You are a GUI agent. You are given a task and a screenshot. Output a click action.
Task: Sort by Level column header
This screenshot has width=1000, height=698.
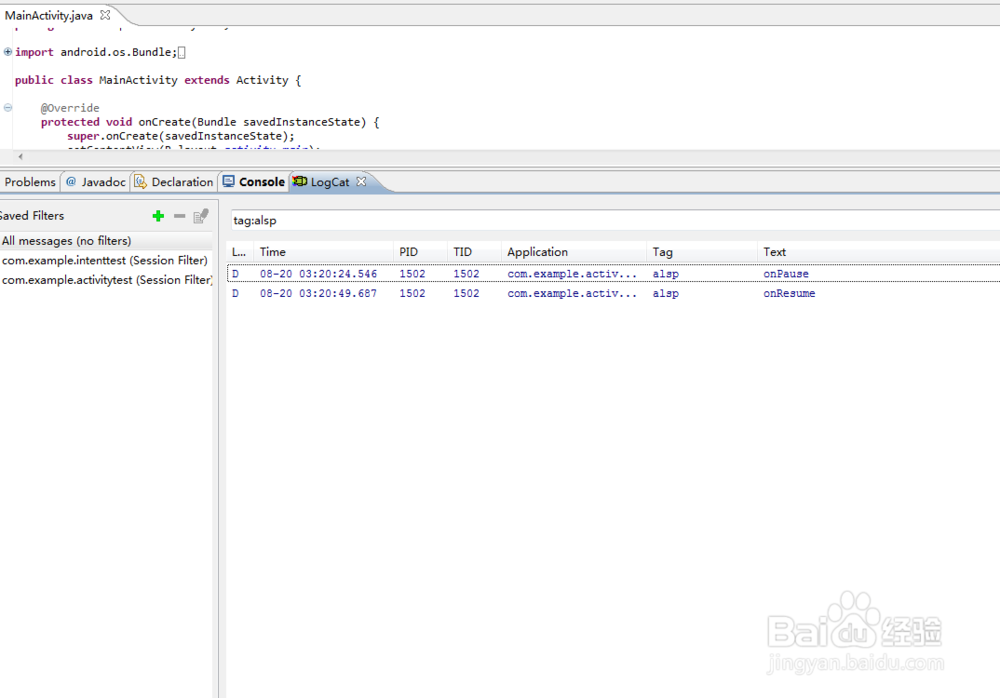pos(240,251)
